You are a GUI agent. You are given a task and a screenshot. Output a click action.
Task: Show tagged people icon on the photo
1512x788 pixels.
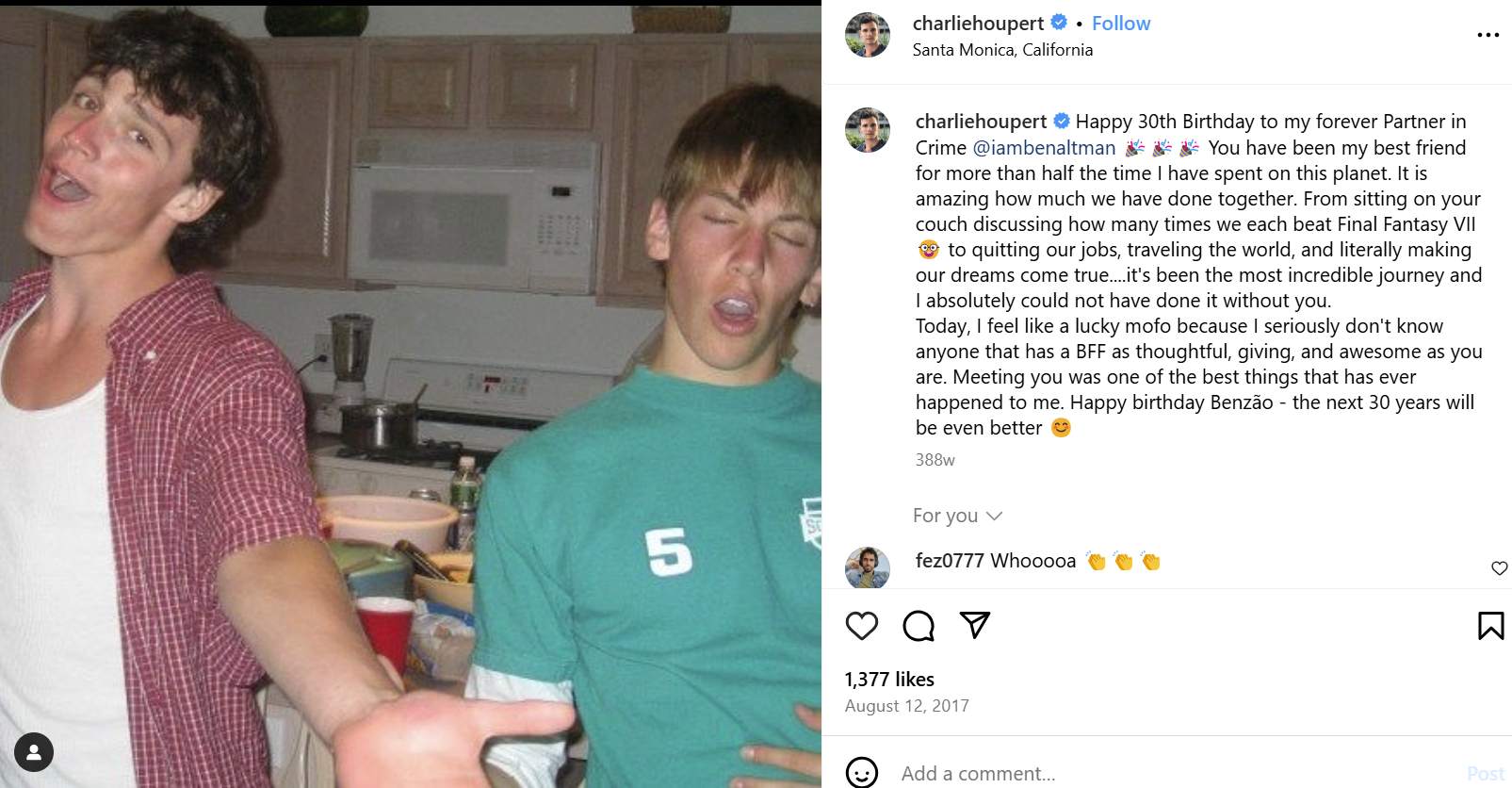[34, 752]
